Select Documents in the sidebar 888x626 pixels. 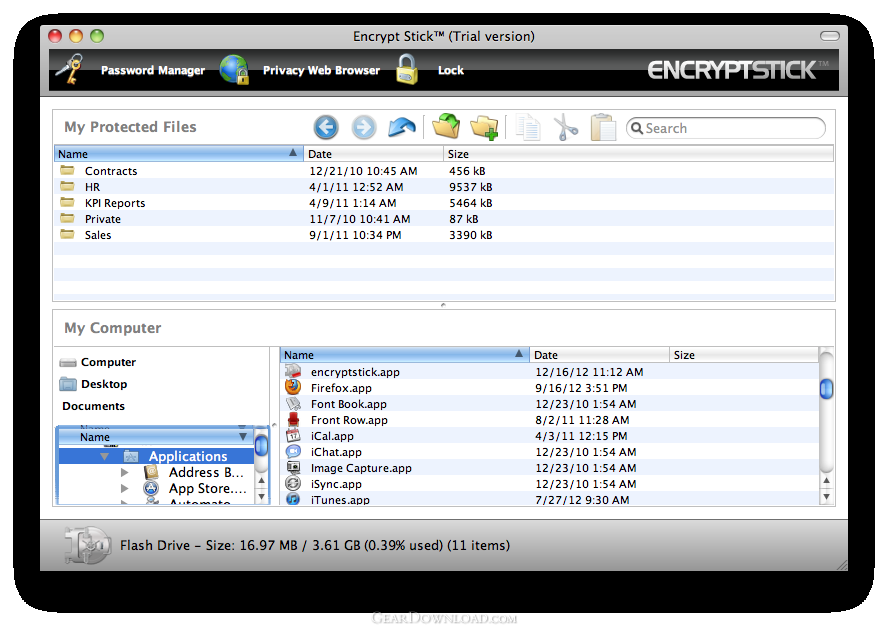pos(93,406)
